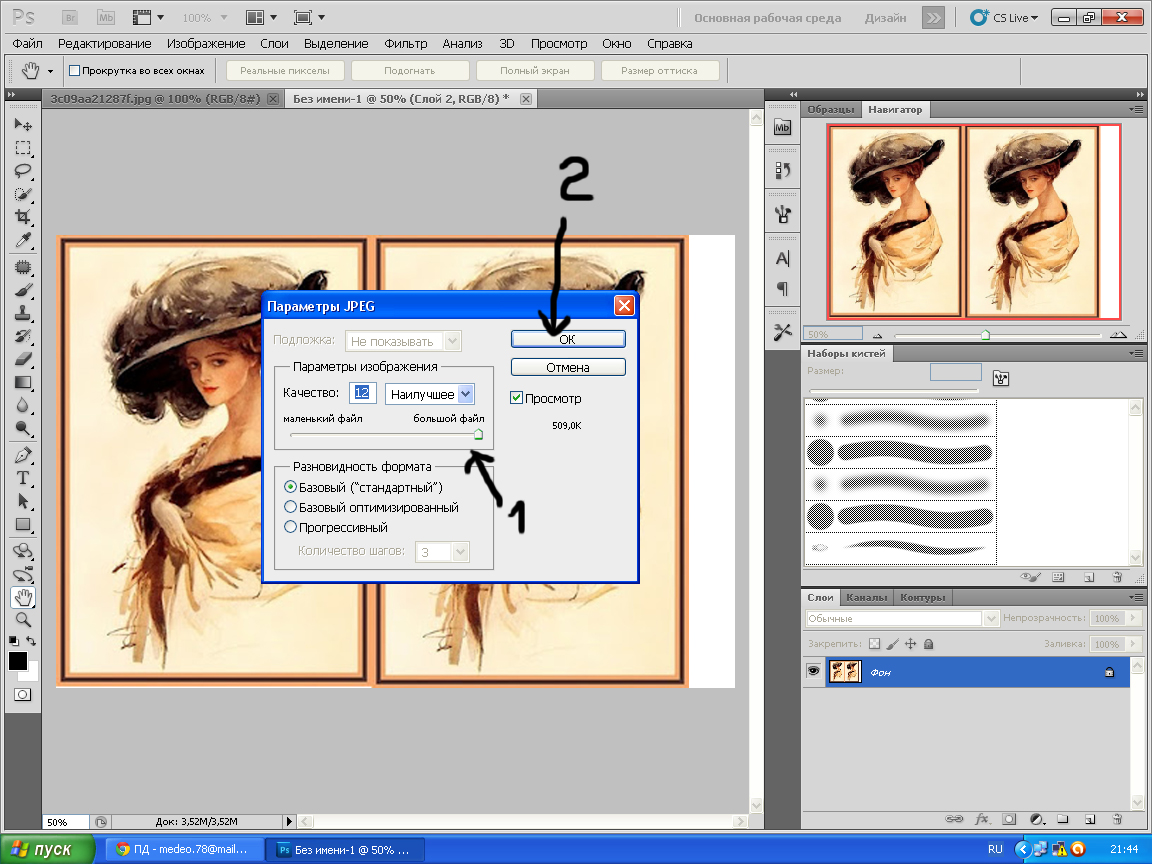Select the Zoom tool in toolbox

[23, 619]
